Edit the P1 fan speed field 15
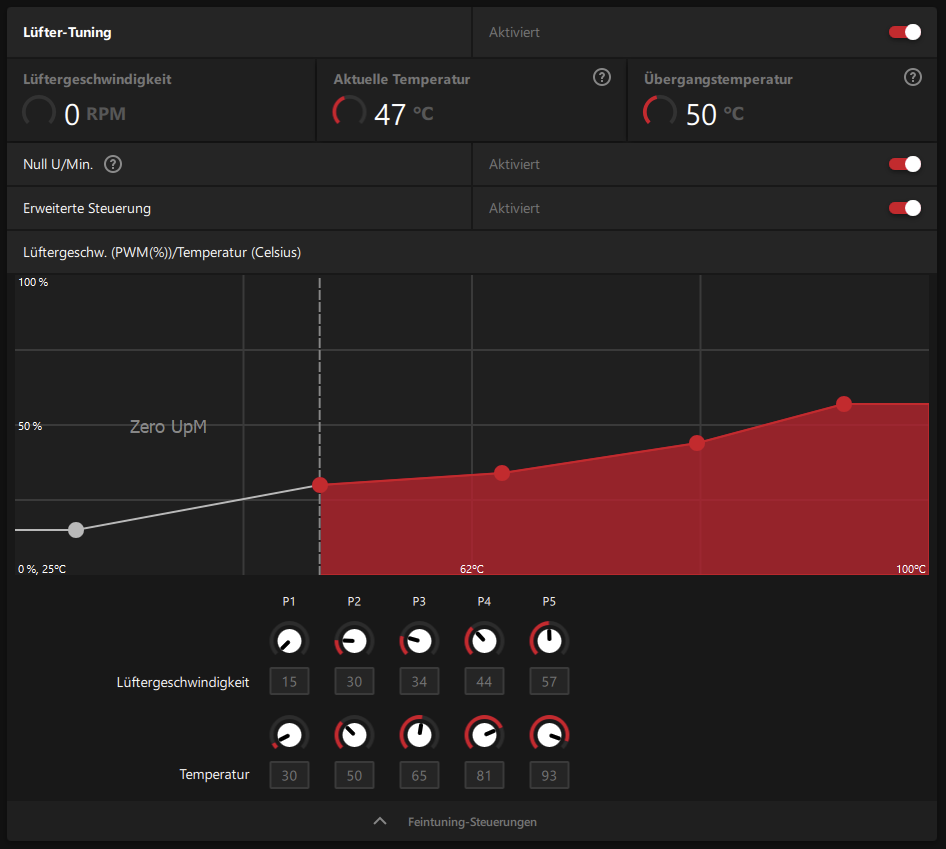The height and width of the screenshot is (849, 946). click(x=289, y=681)
